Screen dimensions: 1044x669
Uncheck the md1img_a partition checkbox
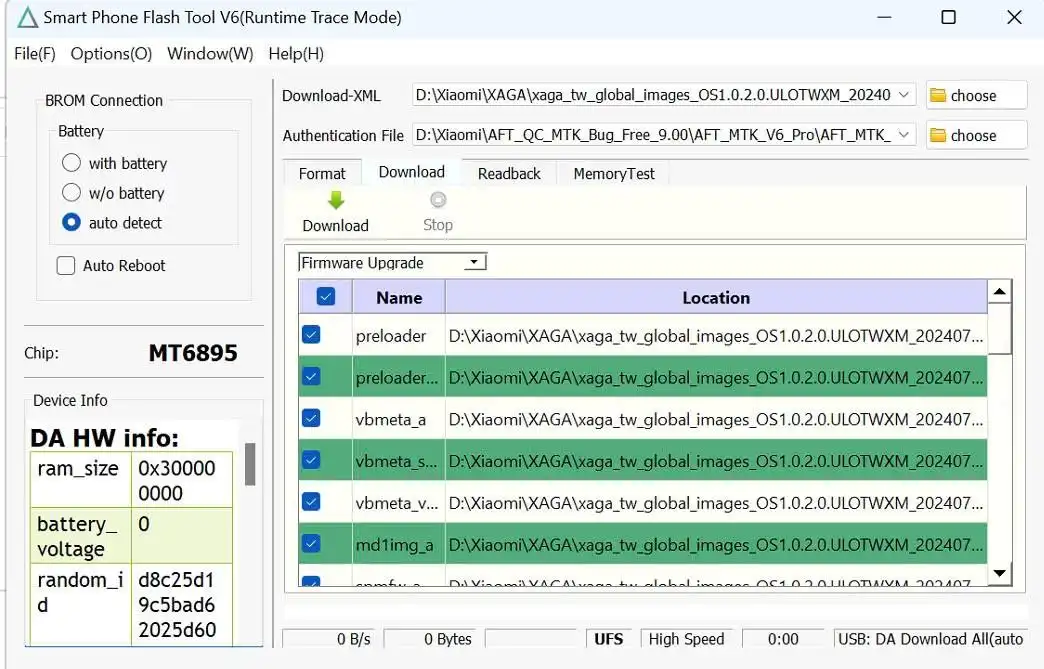(311, 544)
